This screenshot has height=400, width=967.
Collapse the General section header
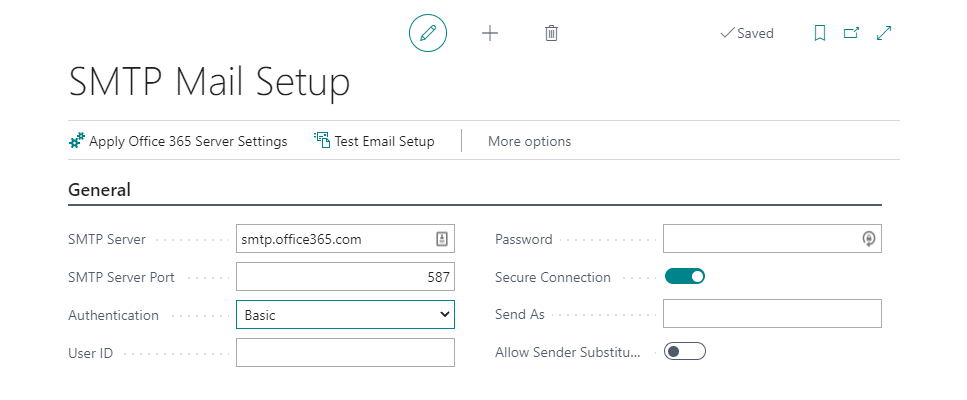(99, 190)
